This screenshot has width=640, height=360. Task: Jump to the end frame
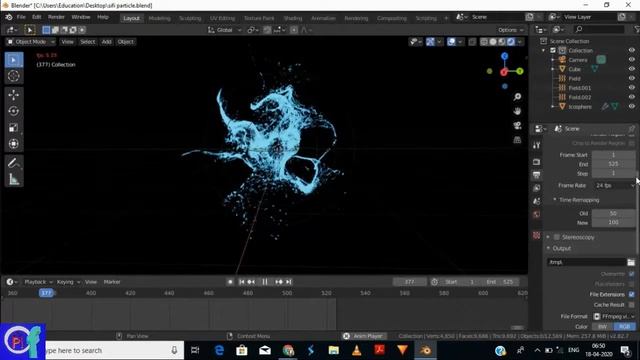click(x=289, y=282)
